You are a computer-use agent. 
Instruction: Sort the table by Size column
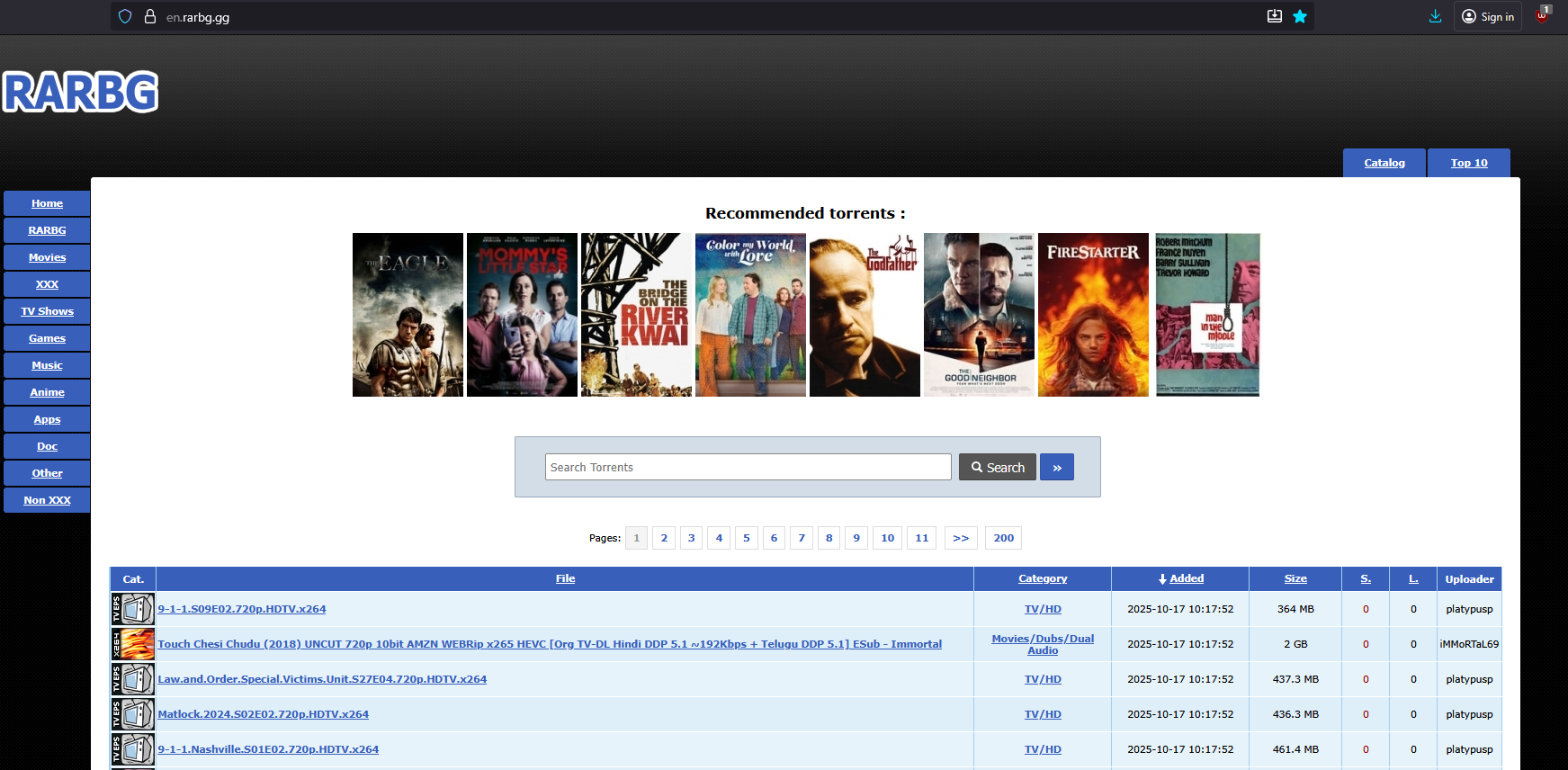coord(1295,578)
